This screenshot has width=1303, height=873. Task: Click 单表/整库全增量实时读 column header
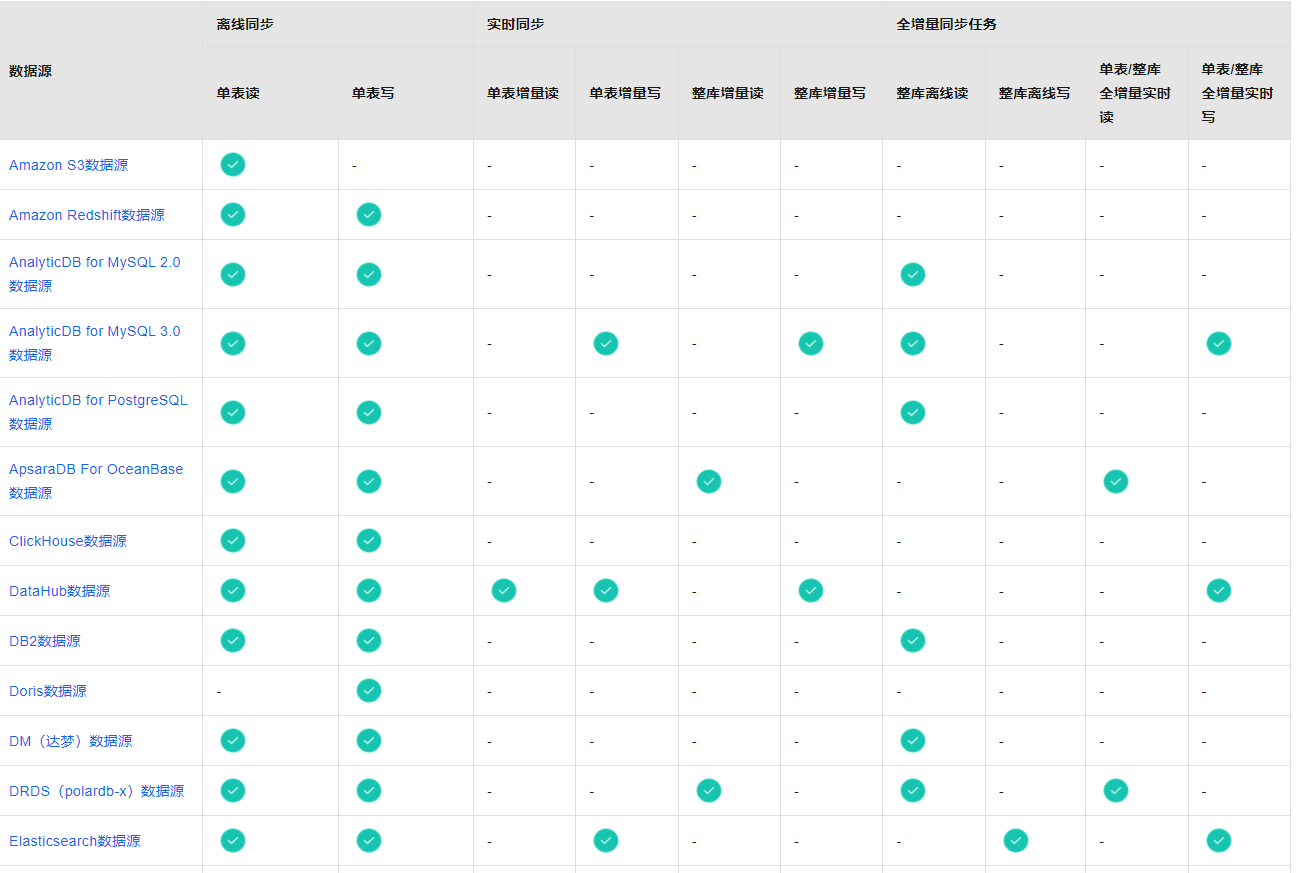coord(1135,93)
